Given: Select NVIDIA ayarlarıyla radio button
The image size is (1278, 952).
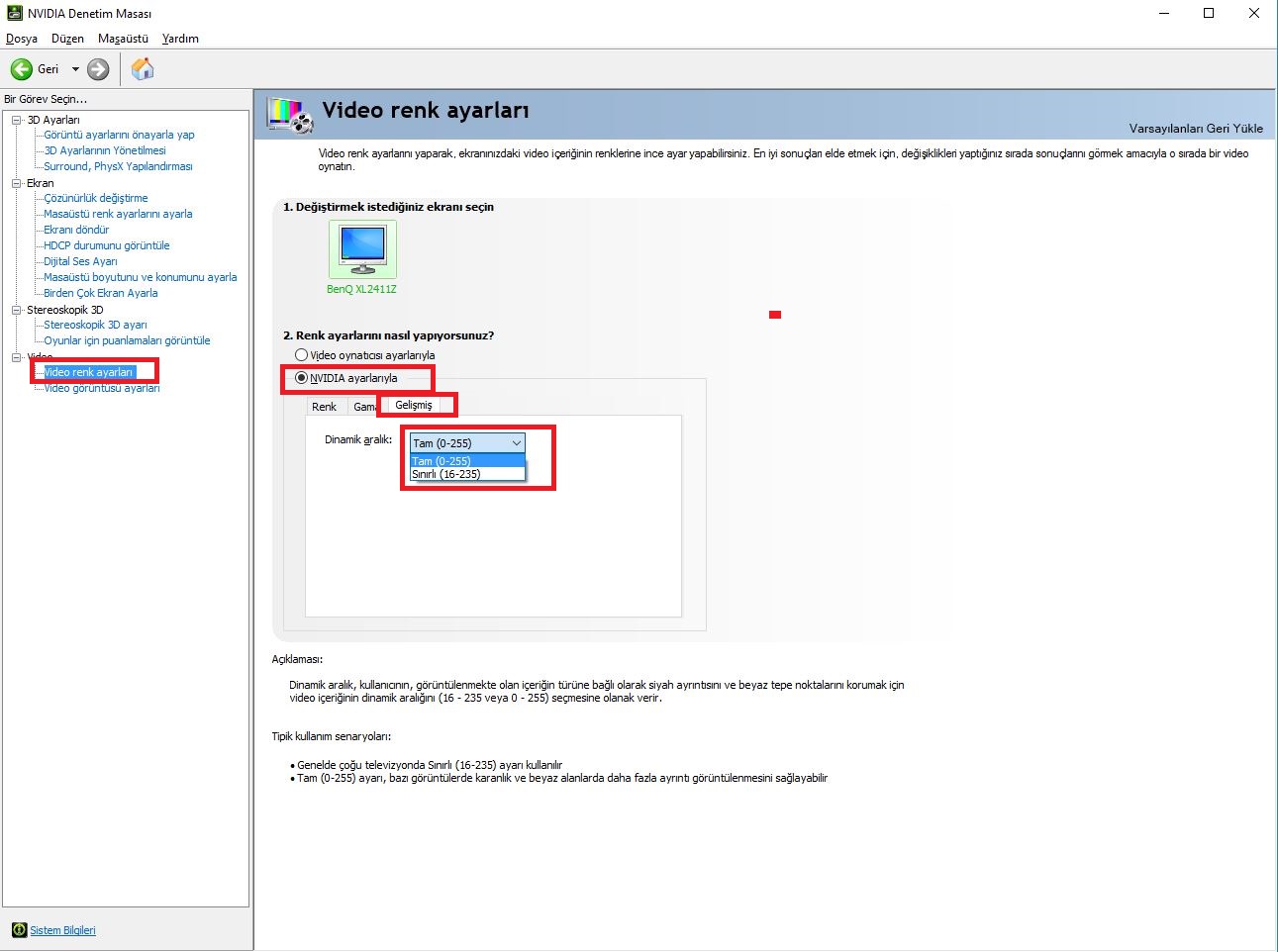Looking at the screenshot, I should coord(301,378).
